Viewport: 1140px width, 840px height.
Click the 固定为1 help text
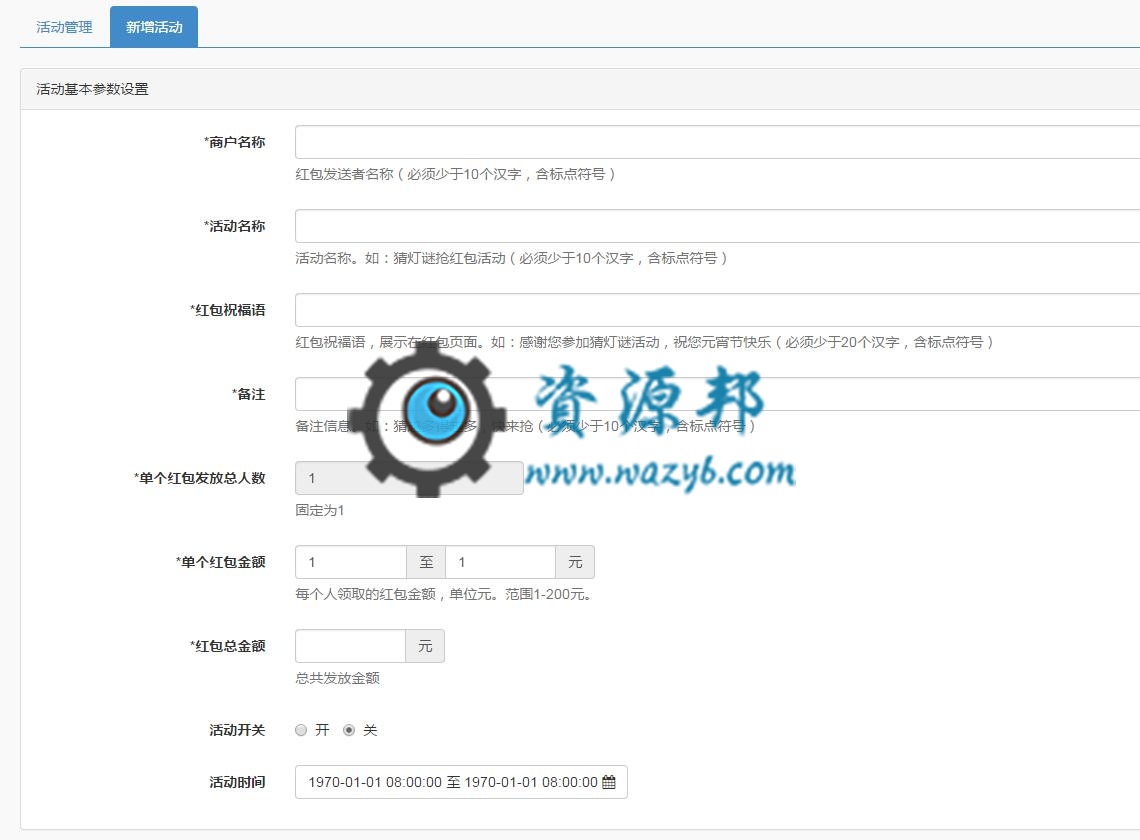pyautogui.click(x=320, y=510)
